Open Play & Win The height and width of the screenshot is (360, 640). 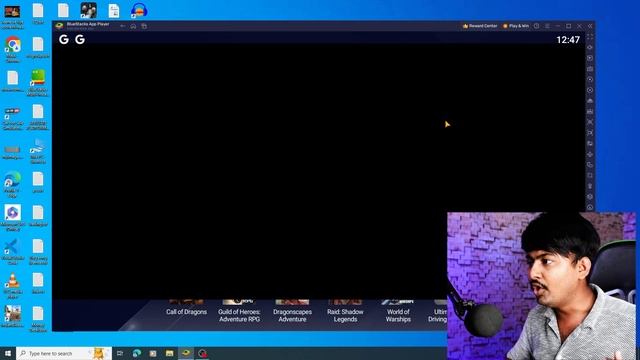point(516,26)
